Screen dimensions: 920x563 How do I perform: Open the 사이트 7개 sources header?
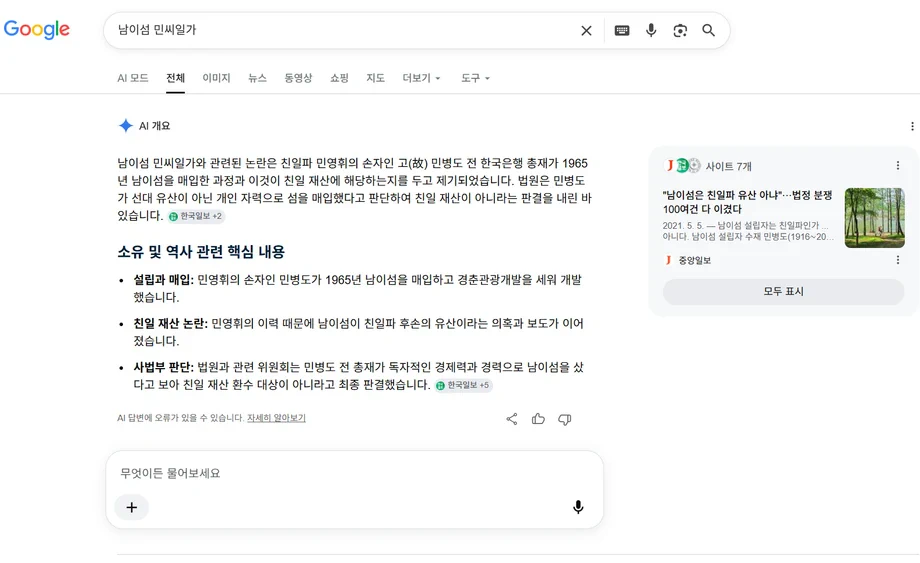728,167
